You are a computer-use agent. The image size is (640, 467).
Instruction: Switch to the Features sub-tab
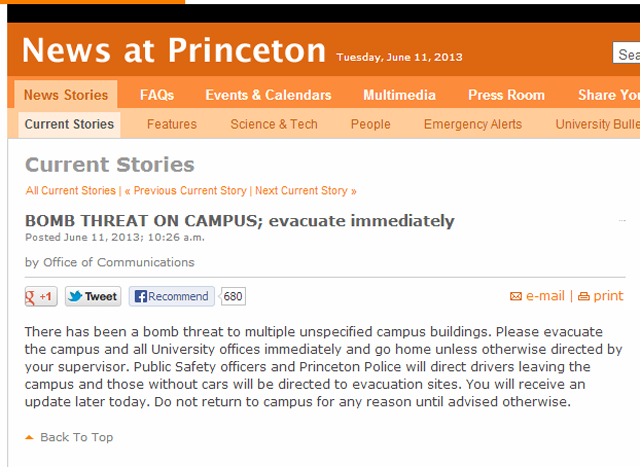point(172,124)
